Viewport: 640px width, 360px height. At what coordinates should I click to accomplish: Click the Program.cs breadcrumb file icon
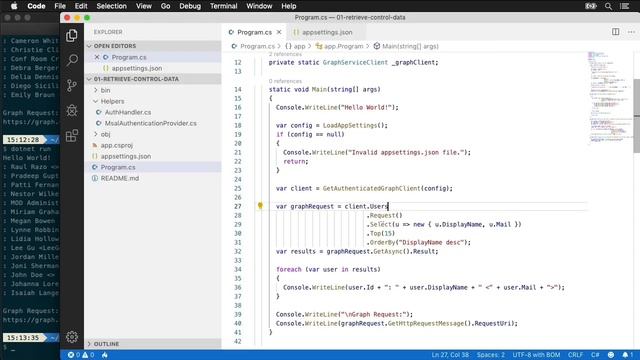click(234, 46)
